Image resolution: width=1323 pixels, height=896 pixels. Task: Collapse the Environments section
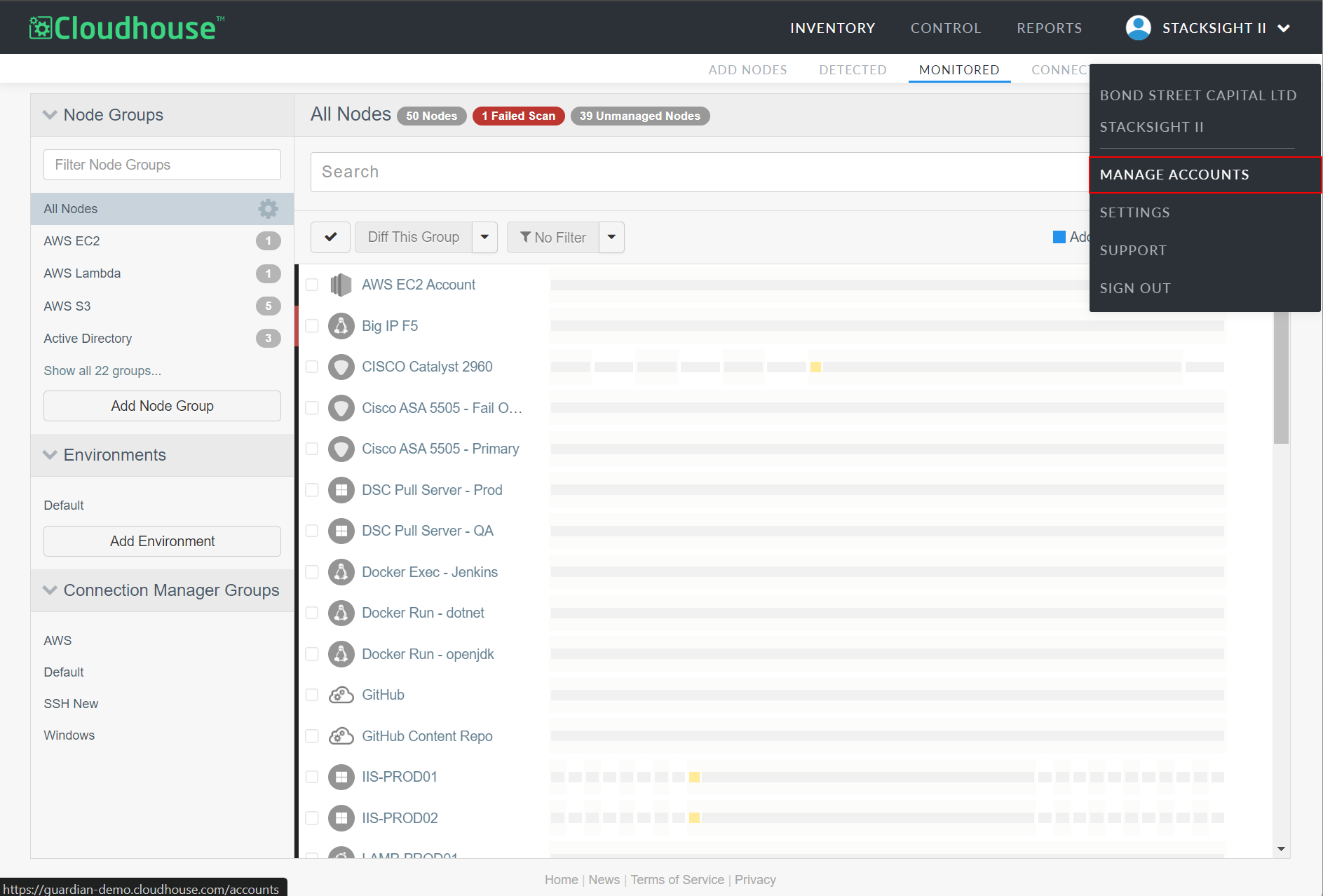[x=50, y=455]
